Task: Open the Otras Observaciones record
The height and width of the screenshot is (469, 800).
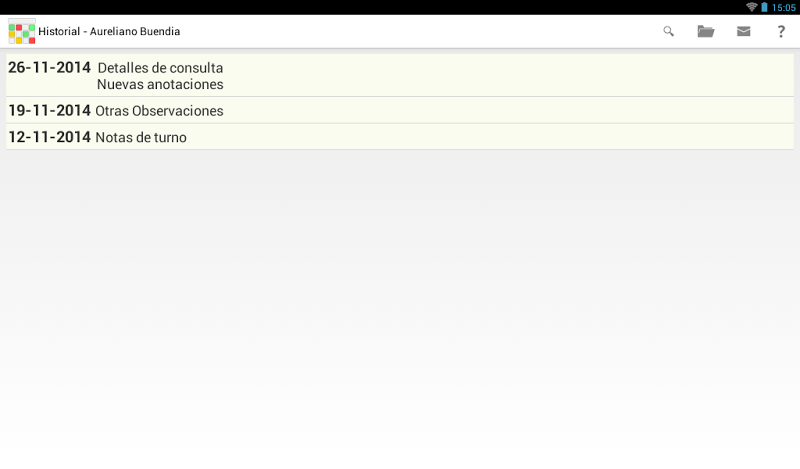Action: 159,111
